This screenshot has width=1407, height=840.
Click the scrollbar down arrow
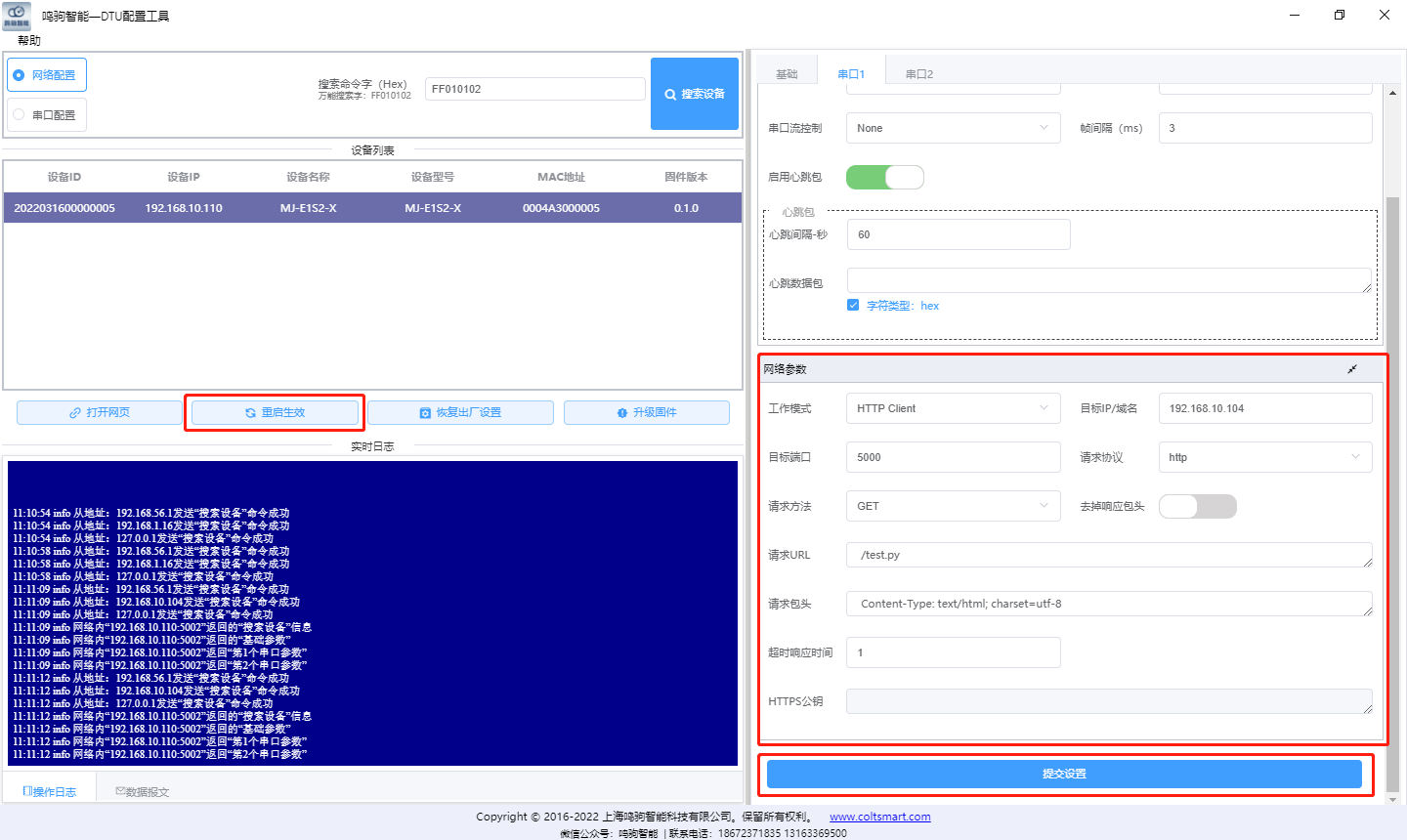pyautogui.click(x=1393, y=798)
